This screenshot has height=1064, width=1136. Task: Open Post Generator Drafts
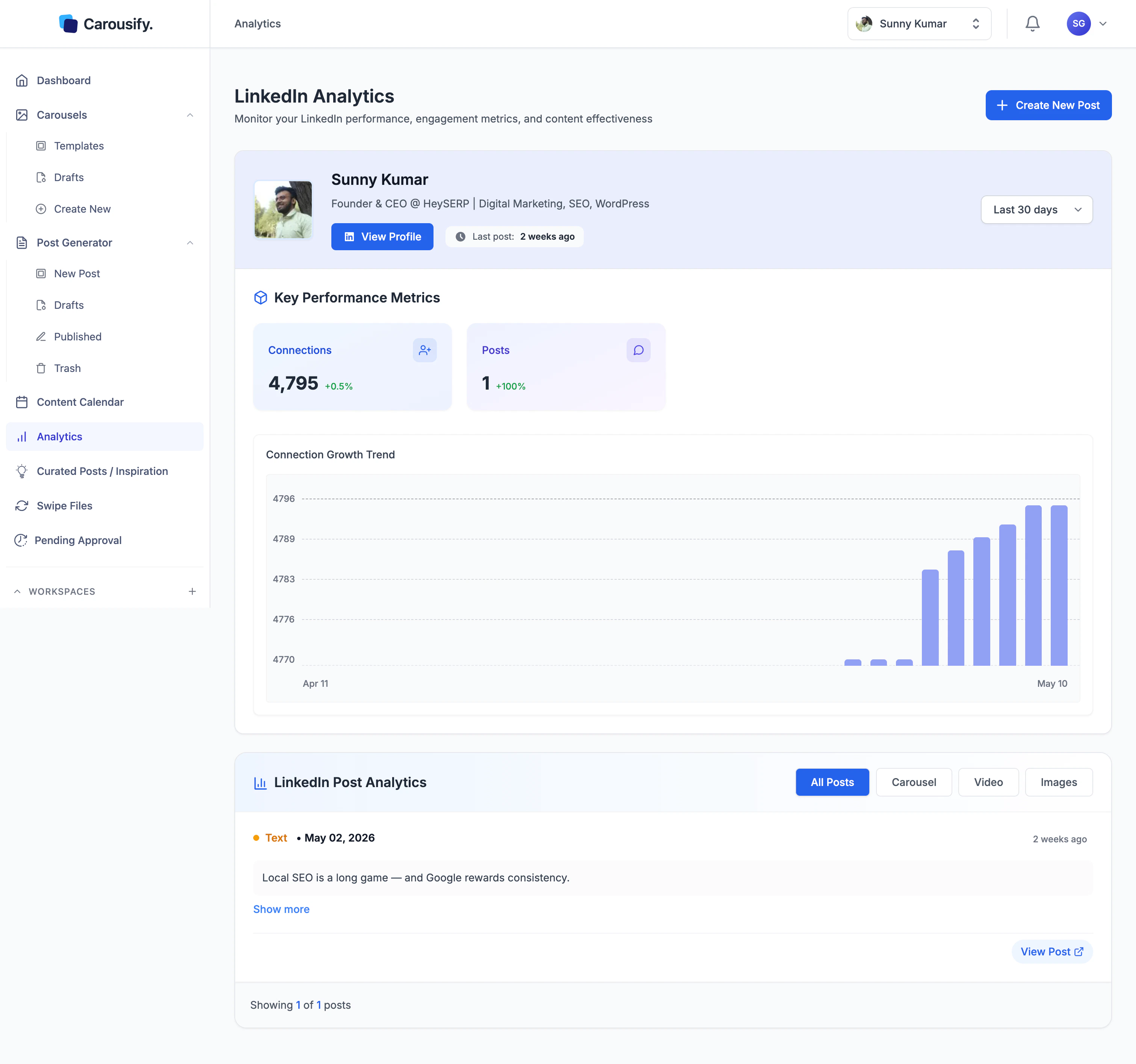point(69,305)
